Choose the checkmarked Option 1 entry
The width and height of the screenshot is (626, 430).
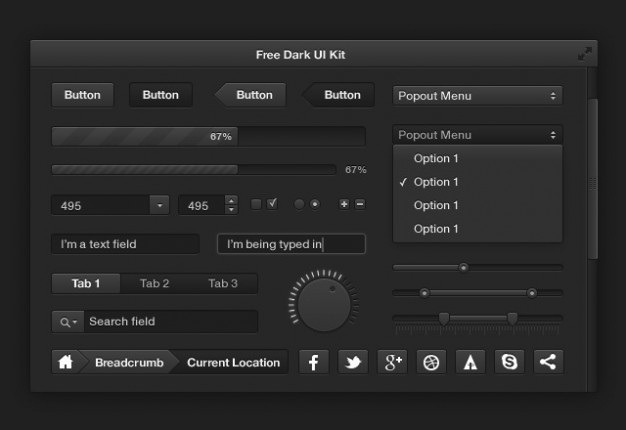[x=477, y=182]
